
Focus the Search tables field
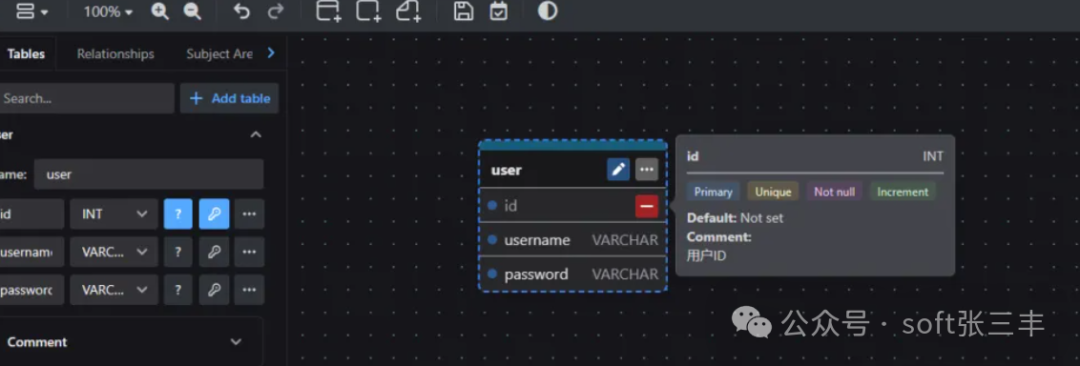pyautogui.click(x=86, y=99)
